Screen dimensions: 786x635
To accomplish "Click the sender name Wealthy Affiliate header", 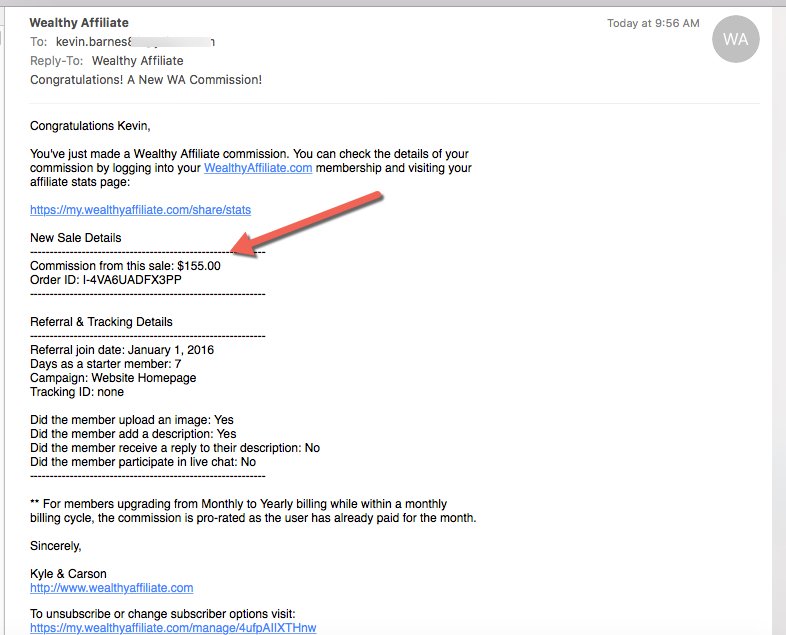I will click(x=79, y=23).
